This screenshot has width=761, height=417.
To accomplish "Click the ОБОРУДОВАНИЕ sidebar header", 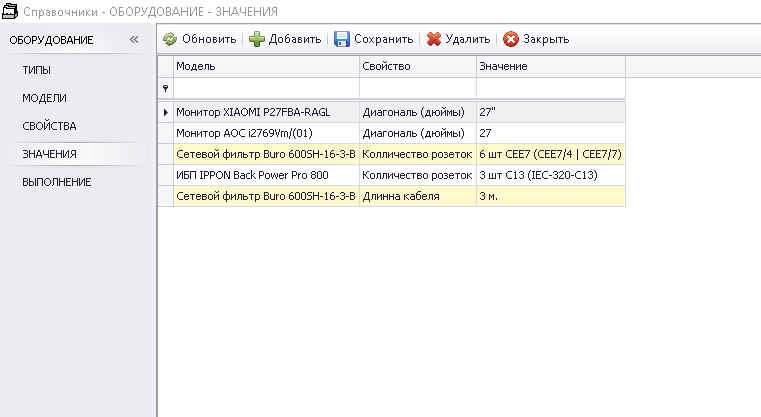I will [51, 40].
